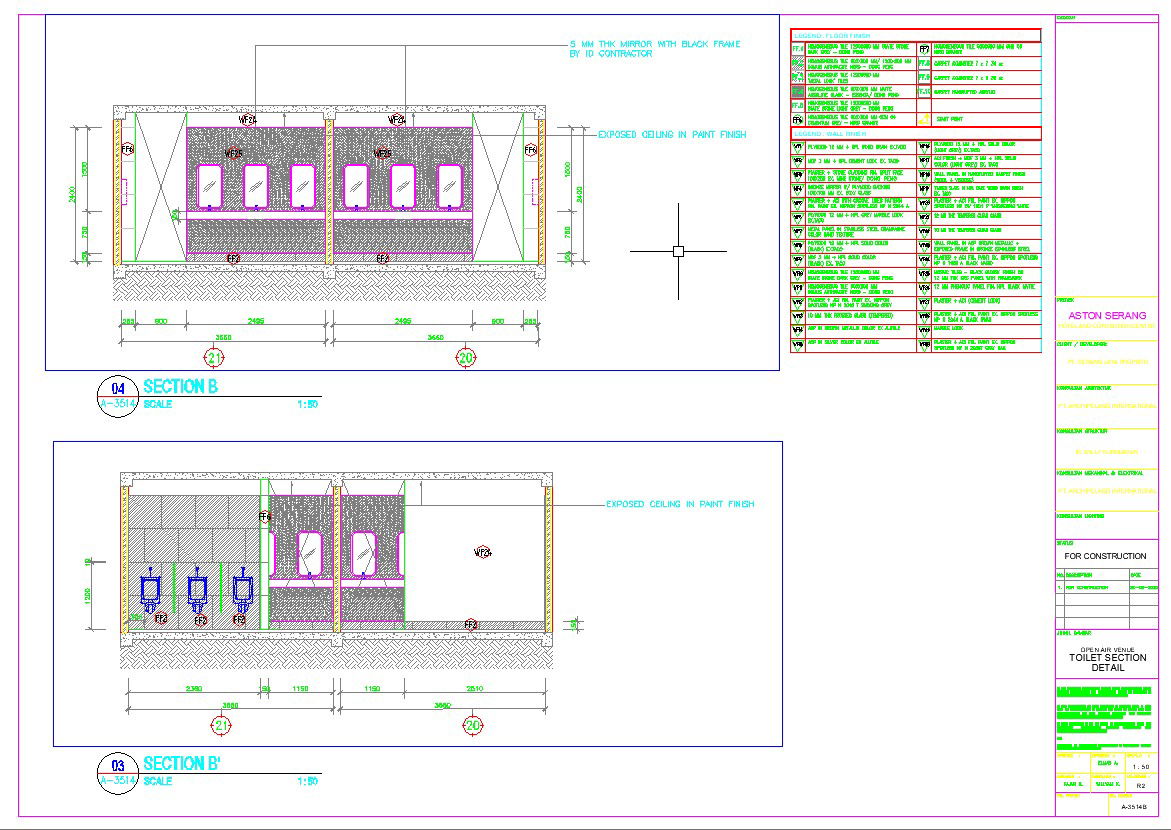
Task: Click Section B exposed ceiling note
Action: point(672,134)
